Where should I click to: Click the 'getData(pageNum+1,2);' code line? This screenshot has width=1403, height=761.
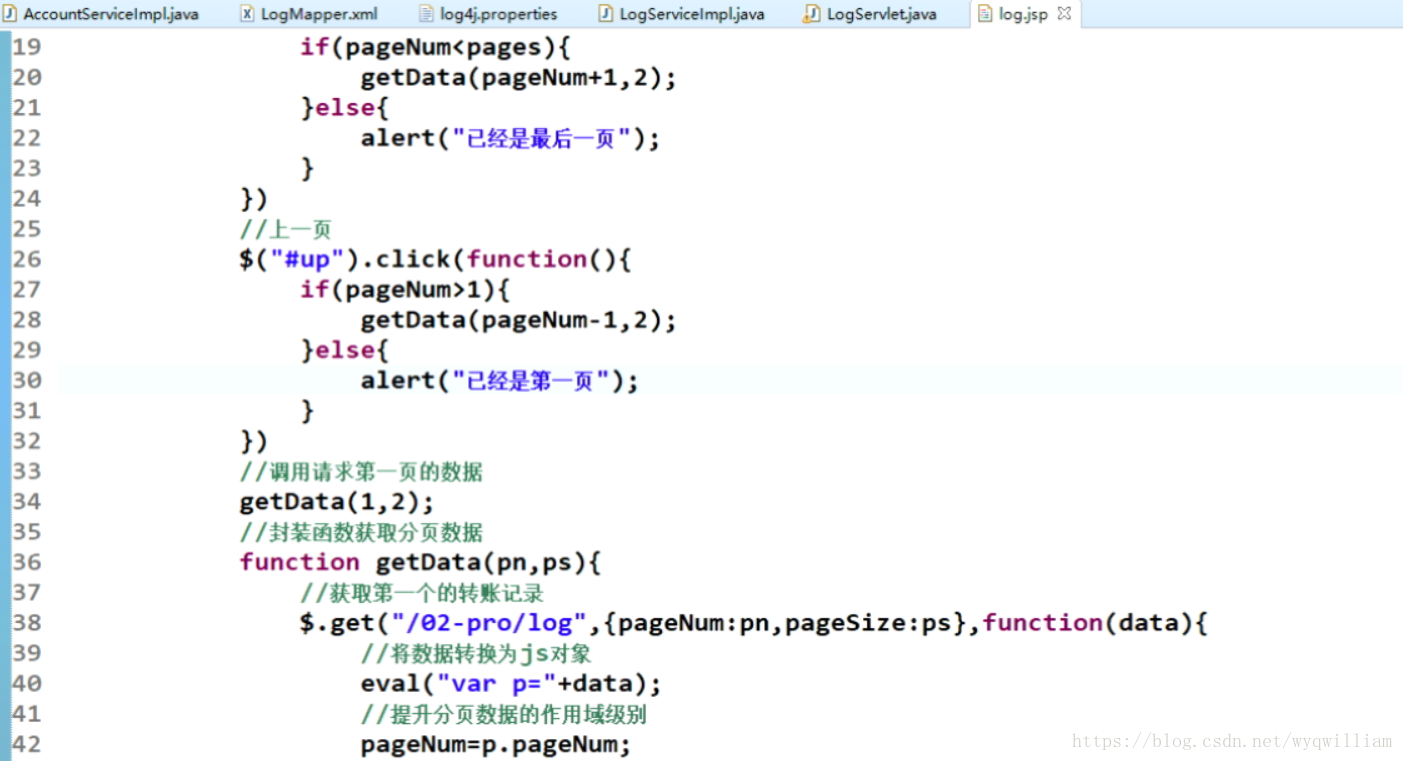(x=519, y=78)
